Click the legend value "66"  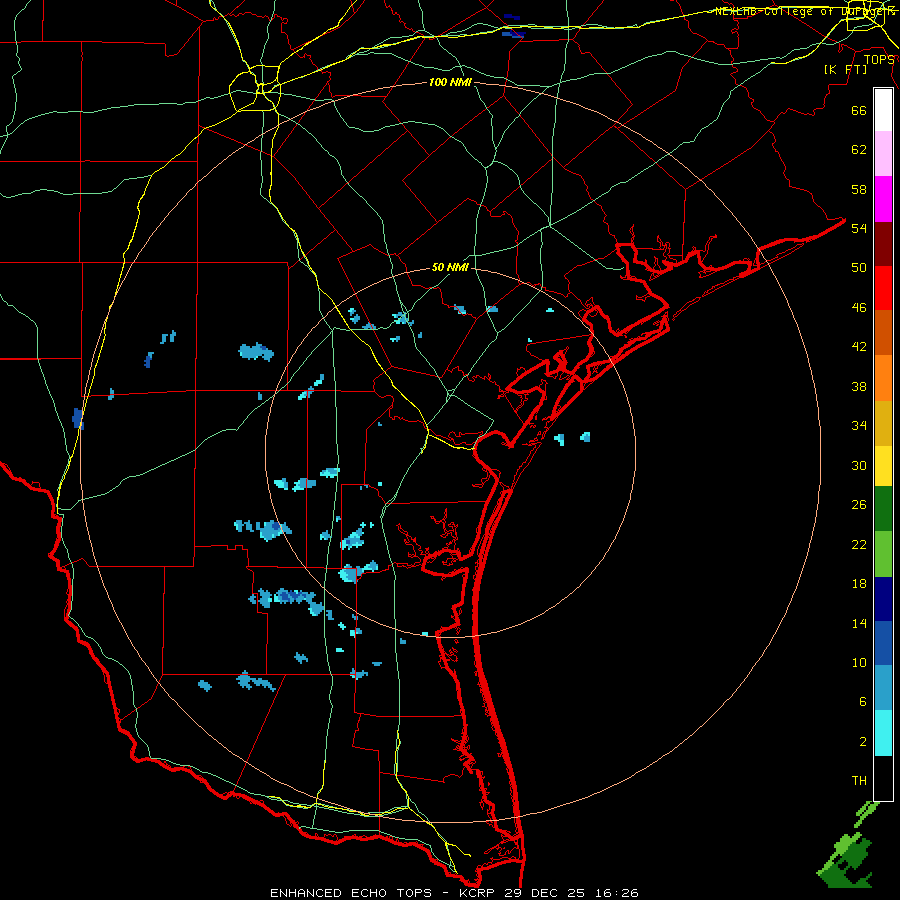859,110
